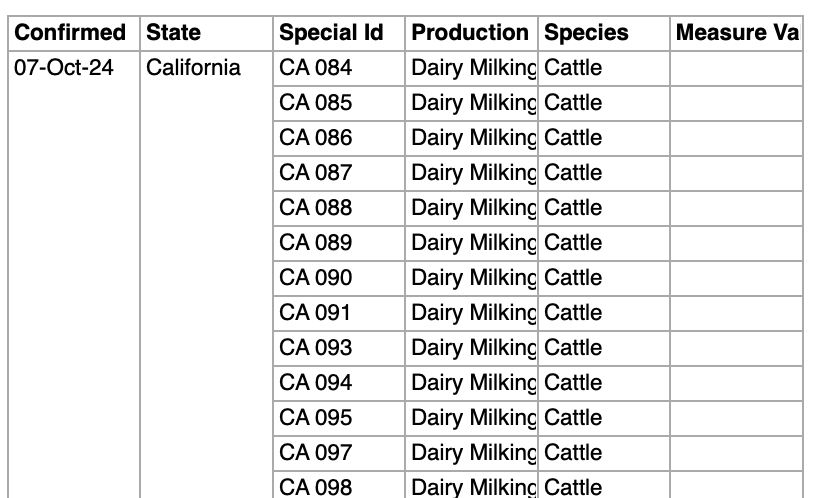Click the CA 088 cell

(316, 208)
